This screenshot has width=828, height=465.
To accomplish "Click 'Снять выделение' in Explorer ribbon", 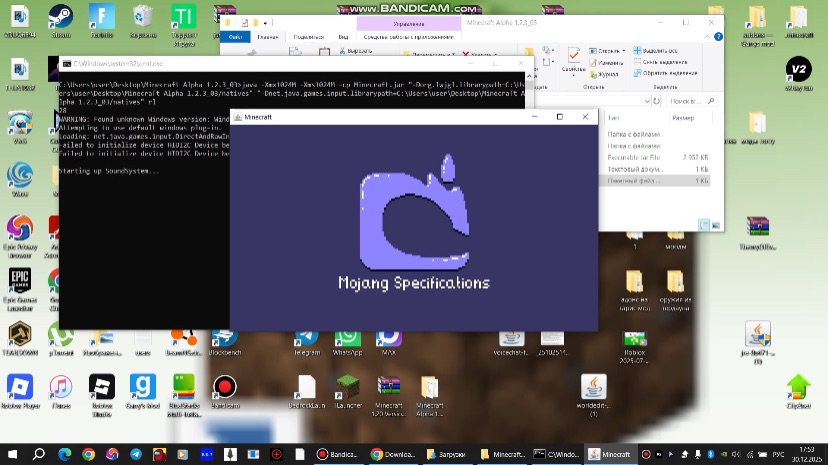I will (x=663, y=61).
